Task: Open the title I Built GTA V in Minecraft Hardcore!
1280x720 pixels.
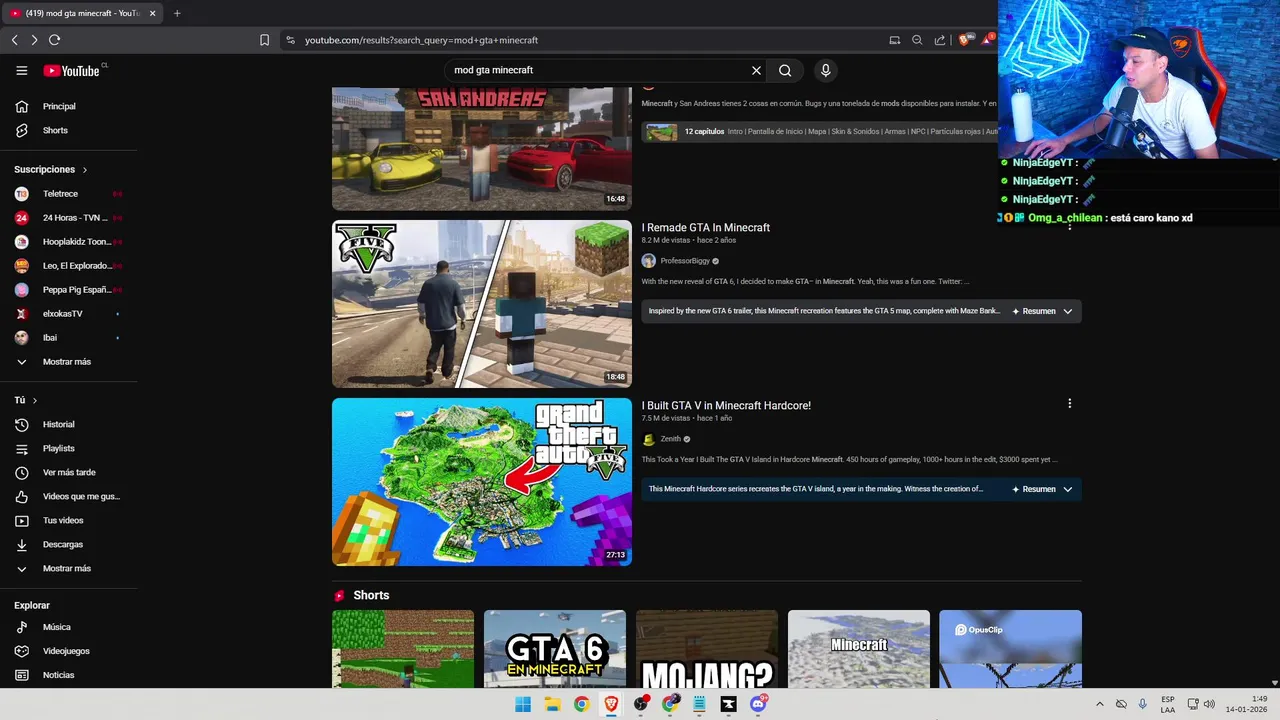Action: pyautogui.click(x=726, y=406)
